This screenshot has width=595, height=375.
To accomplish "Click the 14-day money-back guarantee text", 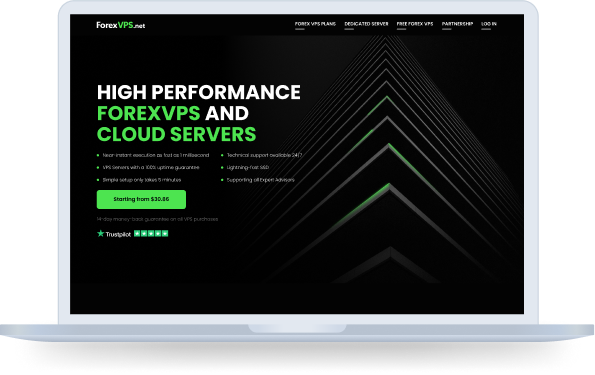I will coord(157,219).
